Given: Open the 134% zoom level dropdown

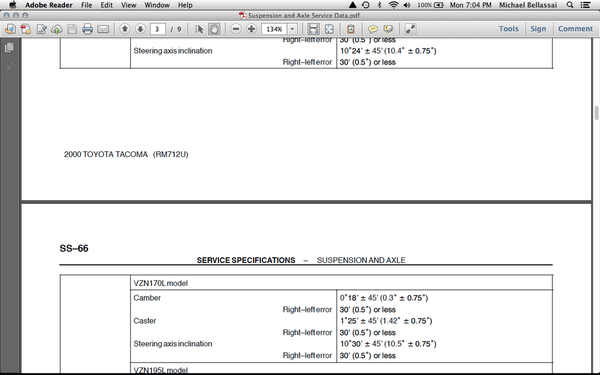Looking at the screenshot, I should 293,29.
